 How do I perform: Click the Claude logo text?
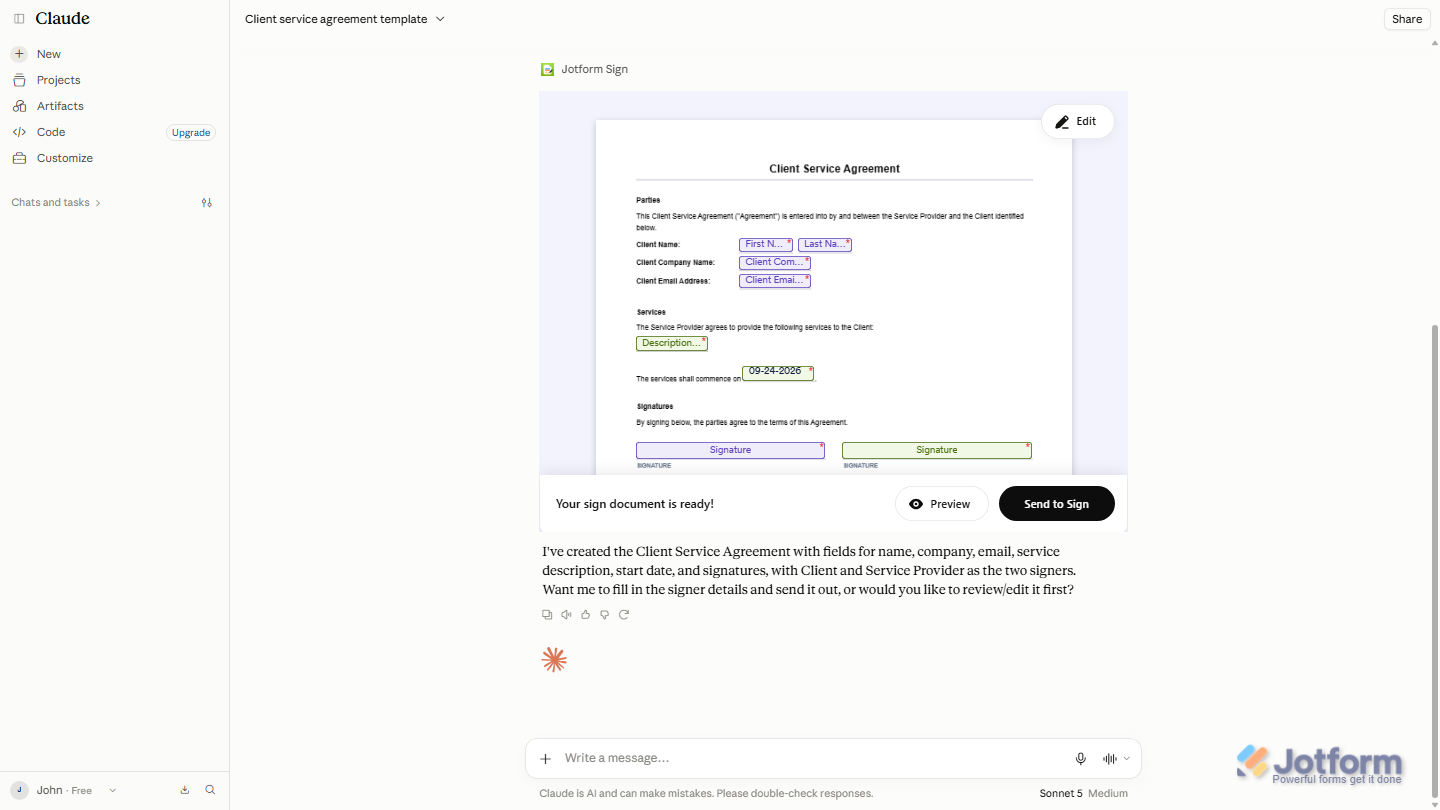(62, 19)
